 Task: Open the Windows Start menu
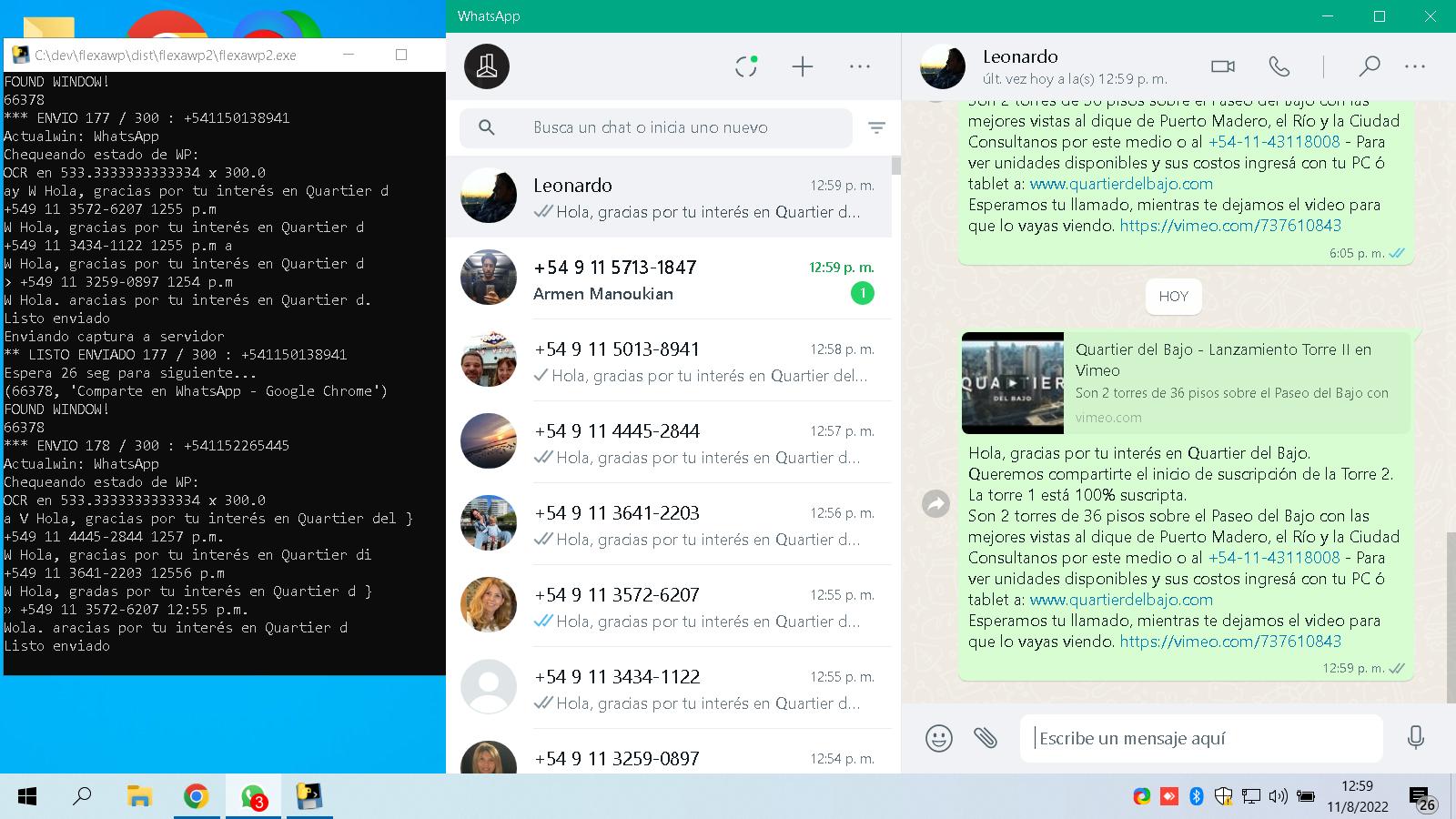pyautogui.click(x=27, y=797)
